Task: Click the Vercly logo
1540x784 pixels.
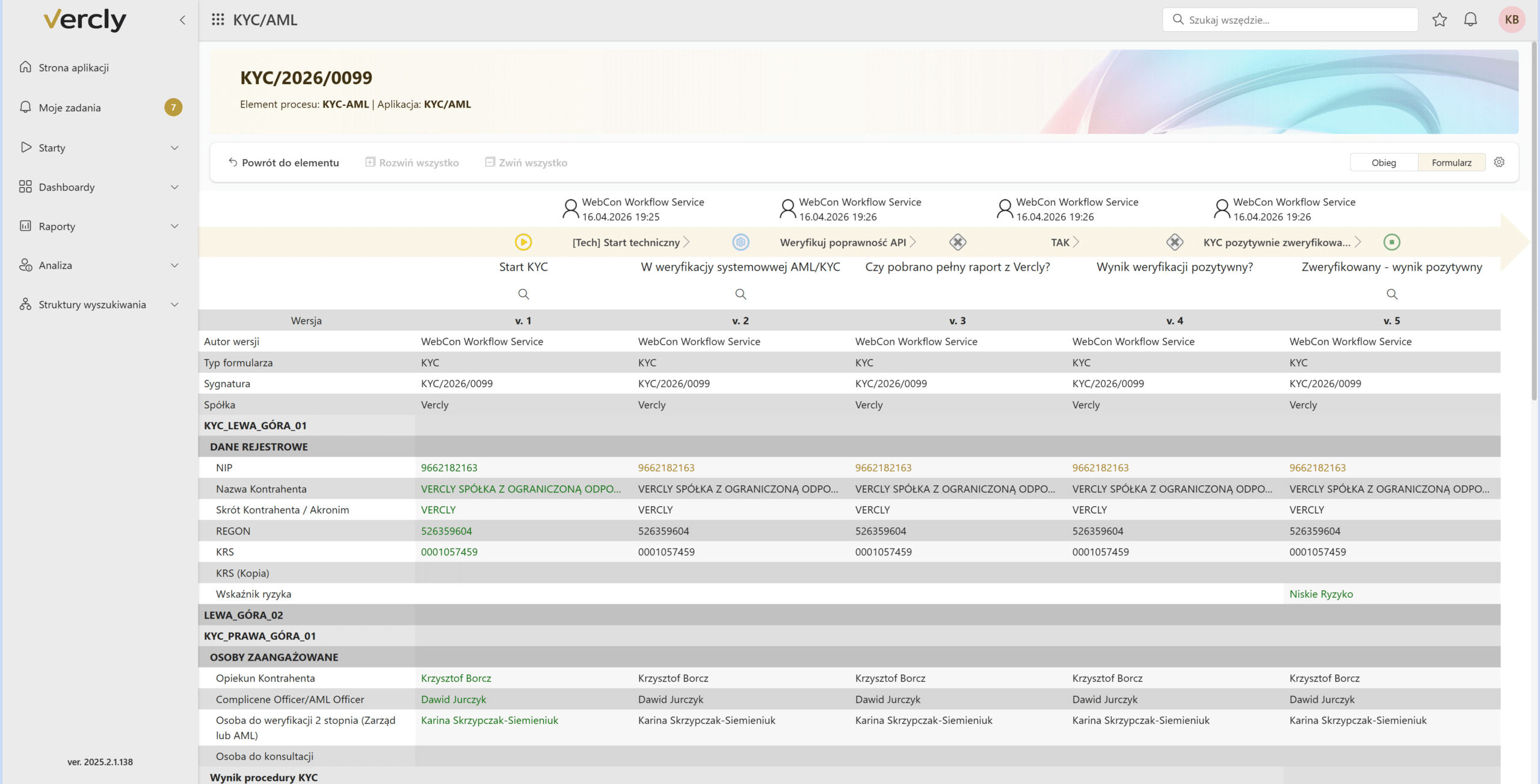Action: (x=85, y=20)
